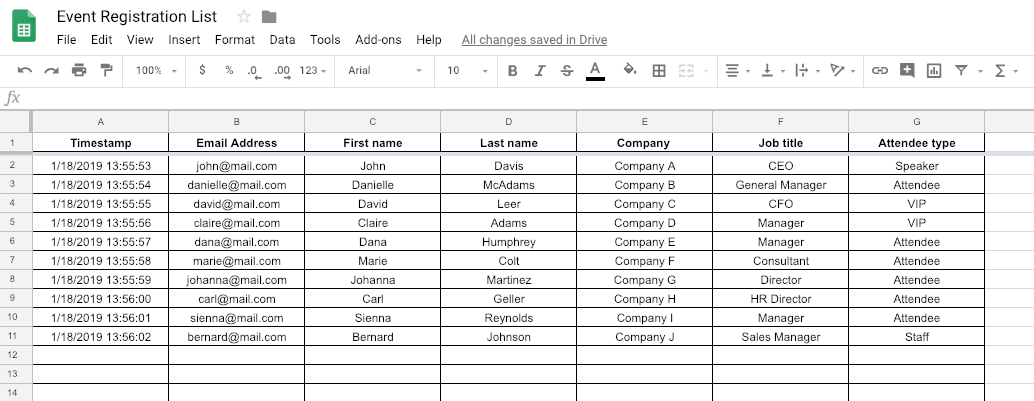Star the Event Registration List document
The height and width of the screenshot is (401, 1034).
pyautogui.click(x=244, y=16)
